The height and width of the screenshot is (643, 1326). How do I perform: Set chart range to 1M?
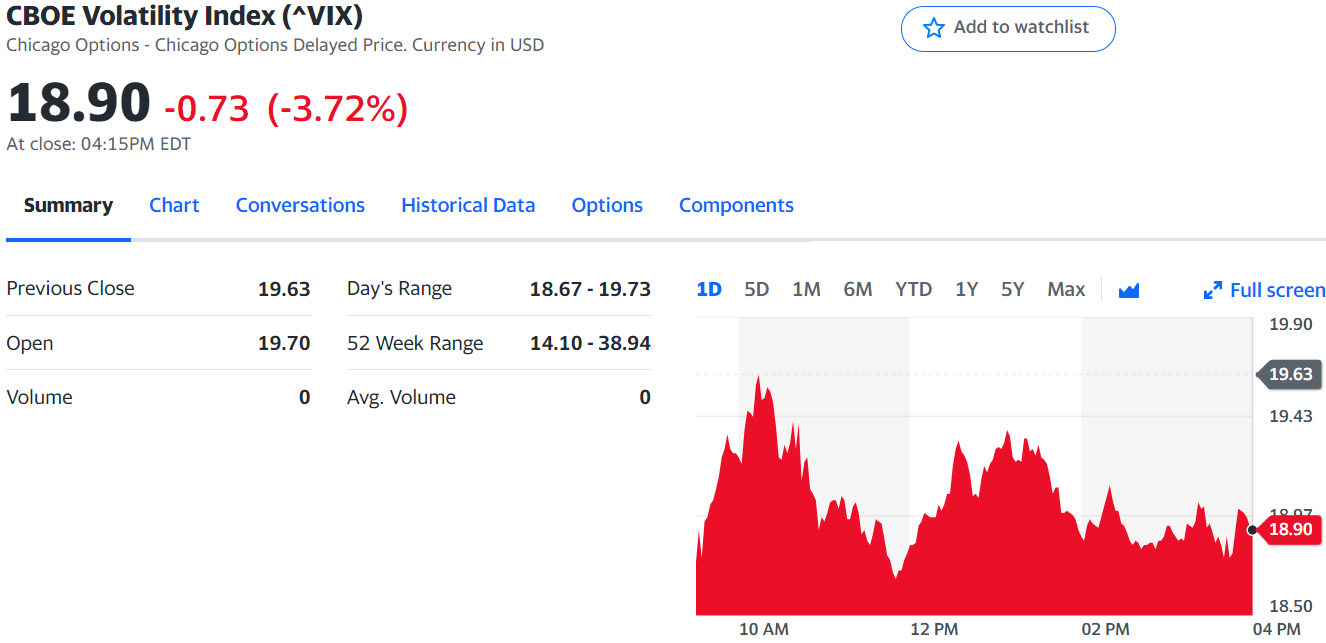806,289
